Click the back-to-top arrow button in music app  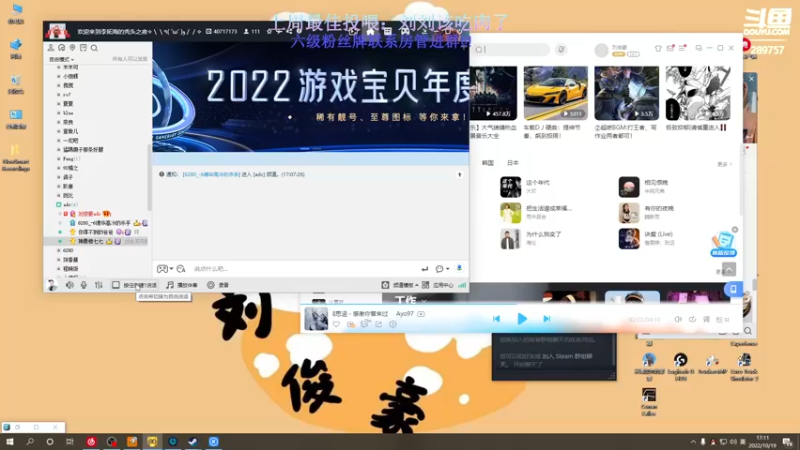[730, 269]
